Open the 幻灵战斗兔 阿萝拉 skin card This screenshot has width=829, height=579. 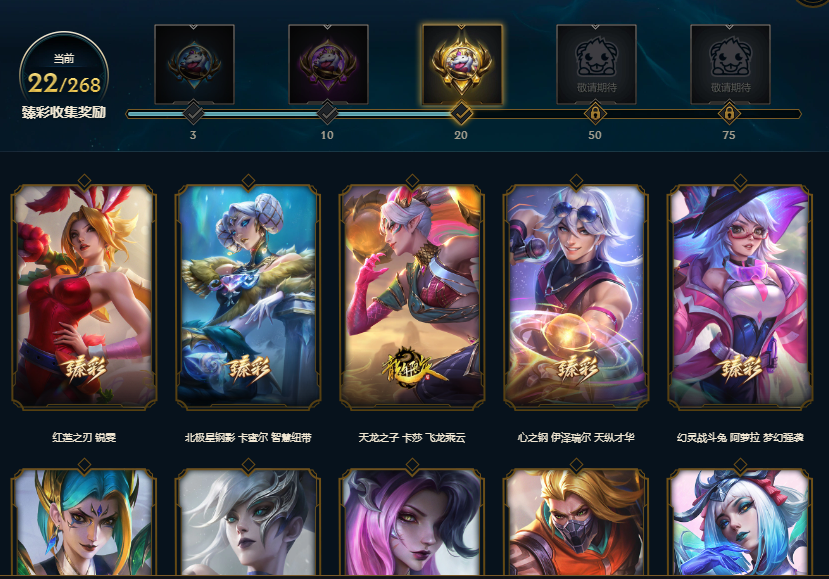click(x=740, y=297)
